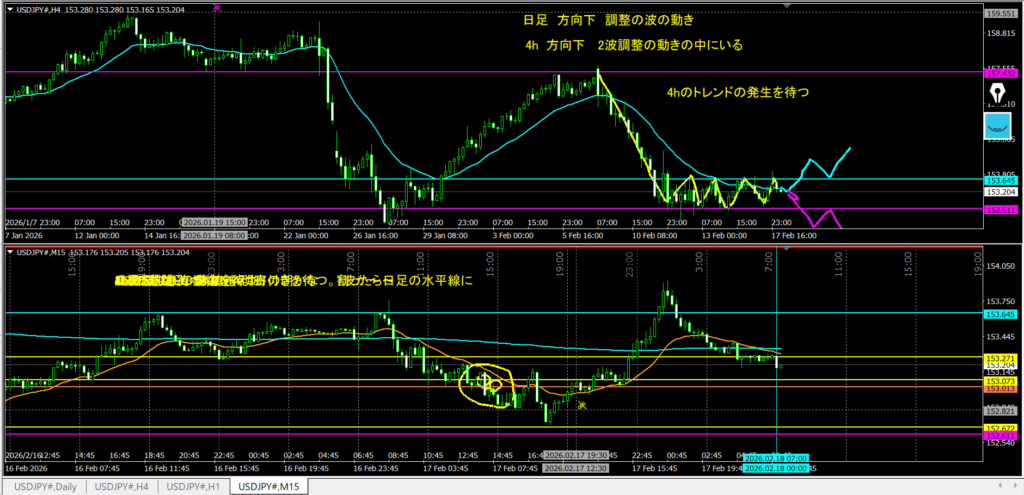
Task: Switch to the USDJPY#,H4 tab
Action: tap(123, 486)
